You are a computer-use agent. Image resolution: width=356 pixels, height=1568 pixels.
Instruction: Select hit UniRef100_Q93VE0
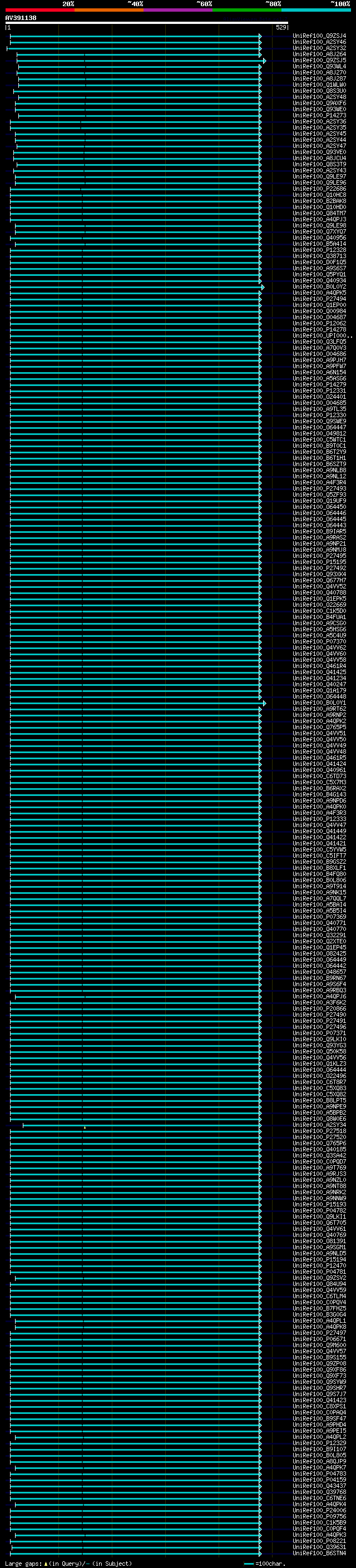point(319,152)
